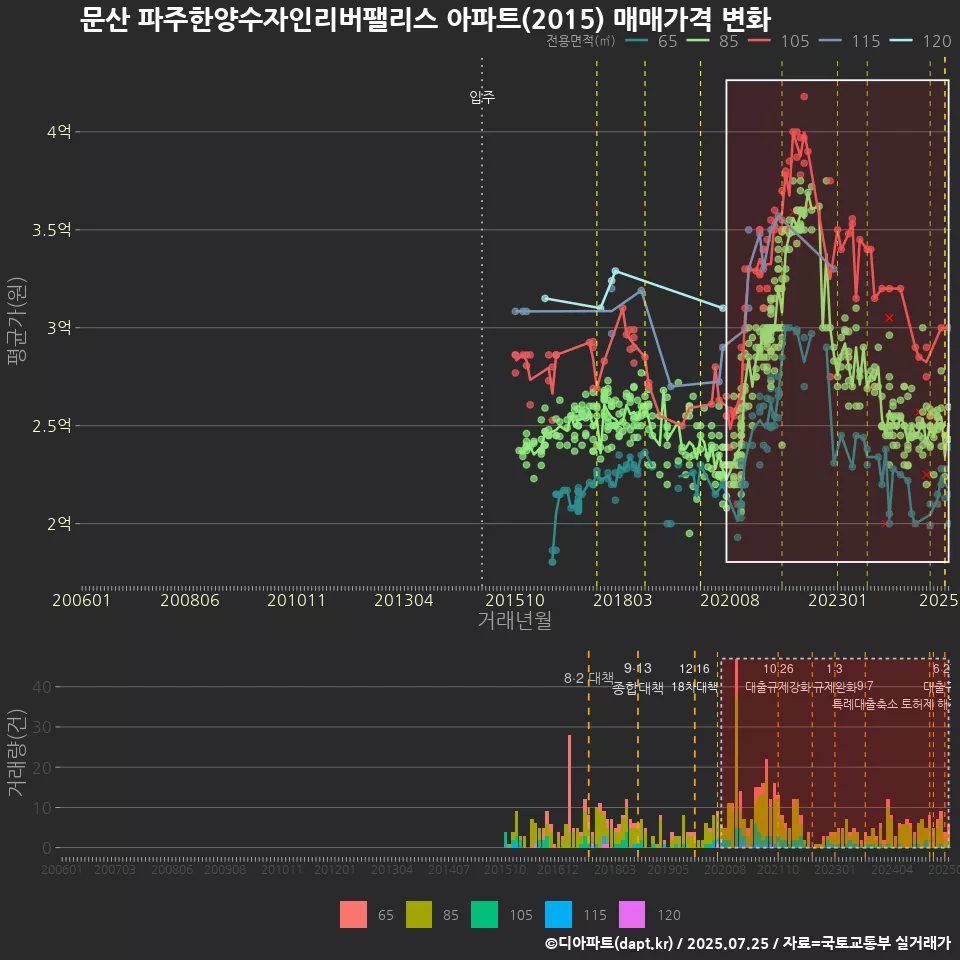960x960 pixels.
Task: Click 202404 on the volume chart axis
Action: (x=892, y=869)
